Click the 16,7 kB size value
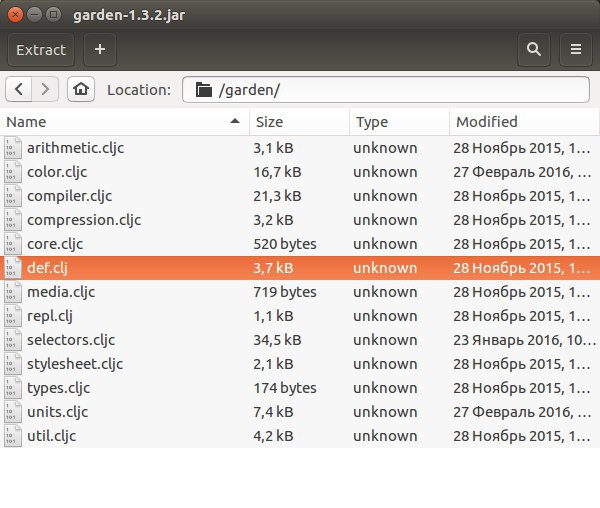The height and width of the screenshot is (508, 600). (277, 173)
